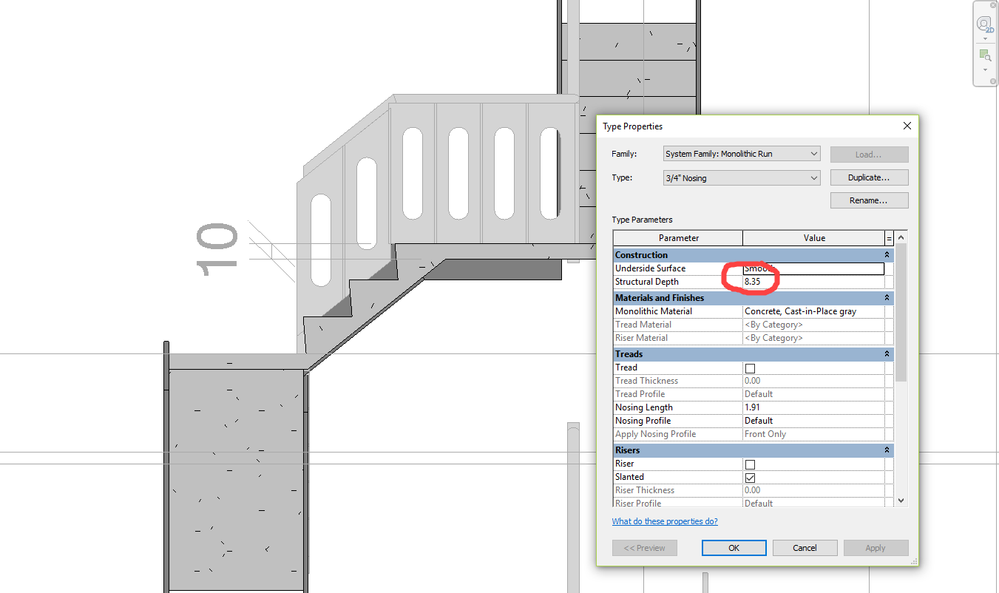Collapse the Construction parameter section
This screenshot has width=999, height=593.
coord(888,254)
